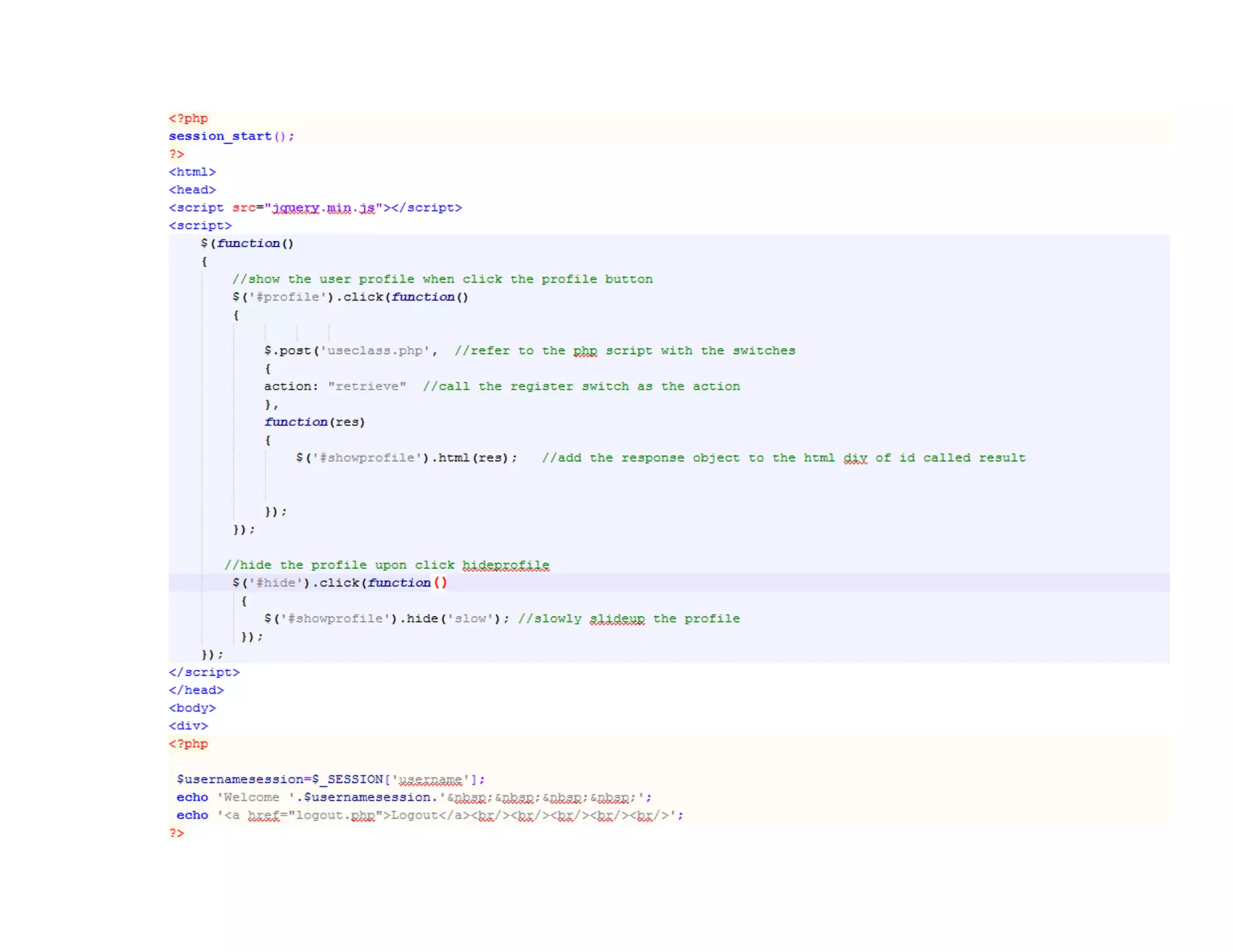Click the <body> tag line
The height and width of the screenshot is (952, 1233).
[192, 708]
